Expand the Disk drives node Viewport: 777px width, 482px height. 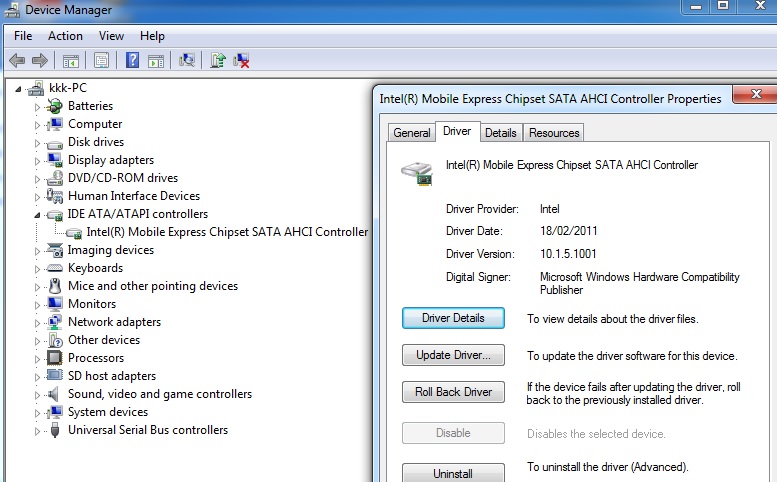click(x=37, y=143)
